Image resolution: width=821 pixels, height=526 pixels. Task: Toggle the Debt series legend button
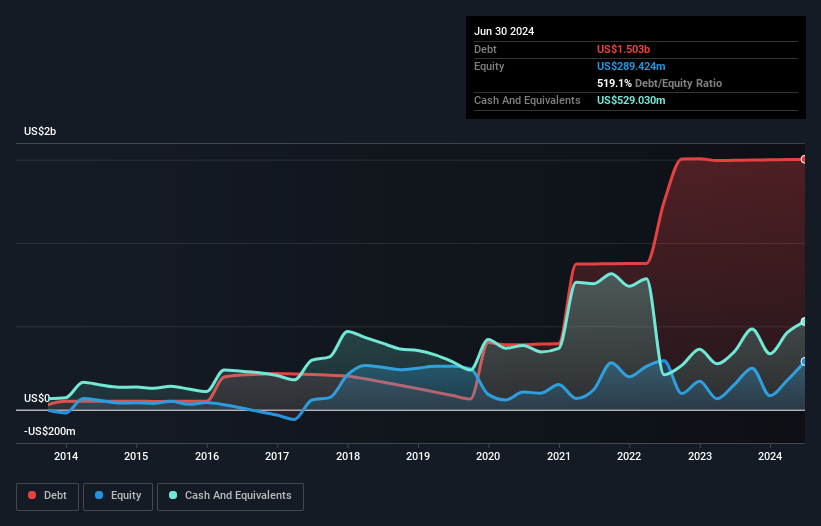tap(48, 496)
